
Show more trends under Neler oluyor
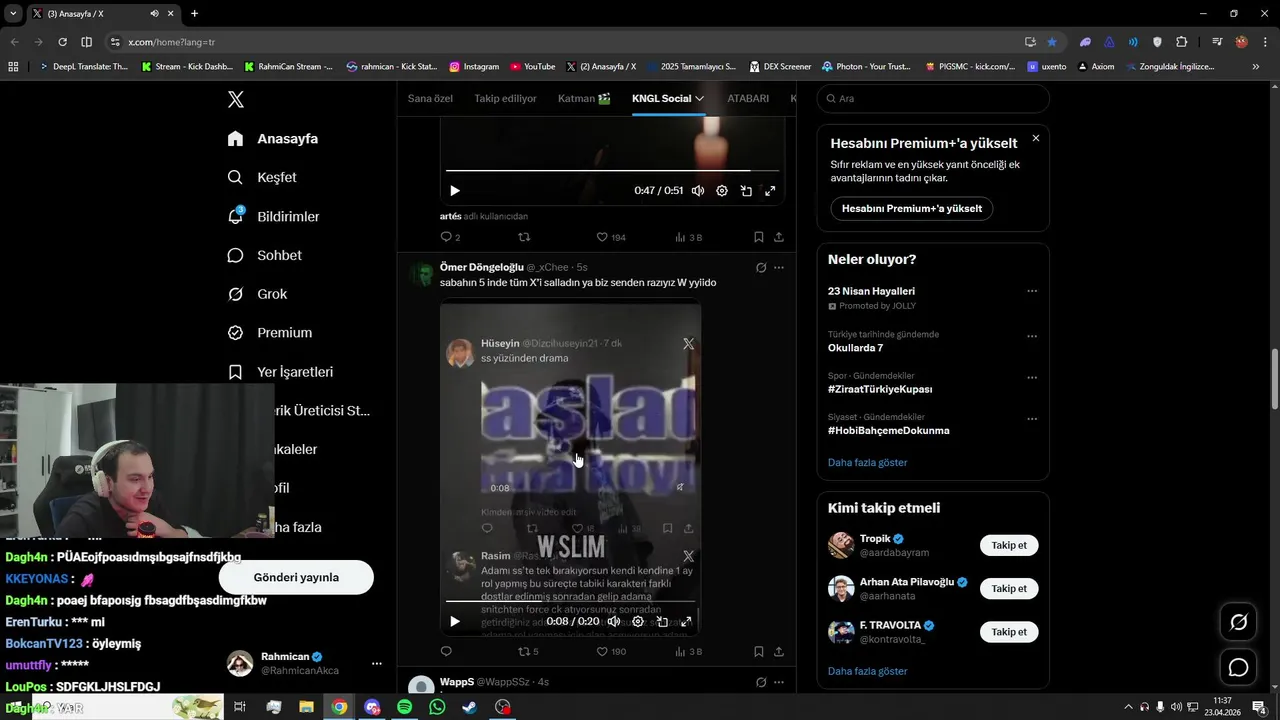867,462
